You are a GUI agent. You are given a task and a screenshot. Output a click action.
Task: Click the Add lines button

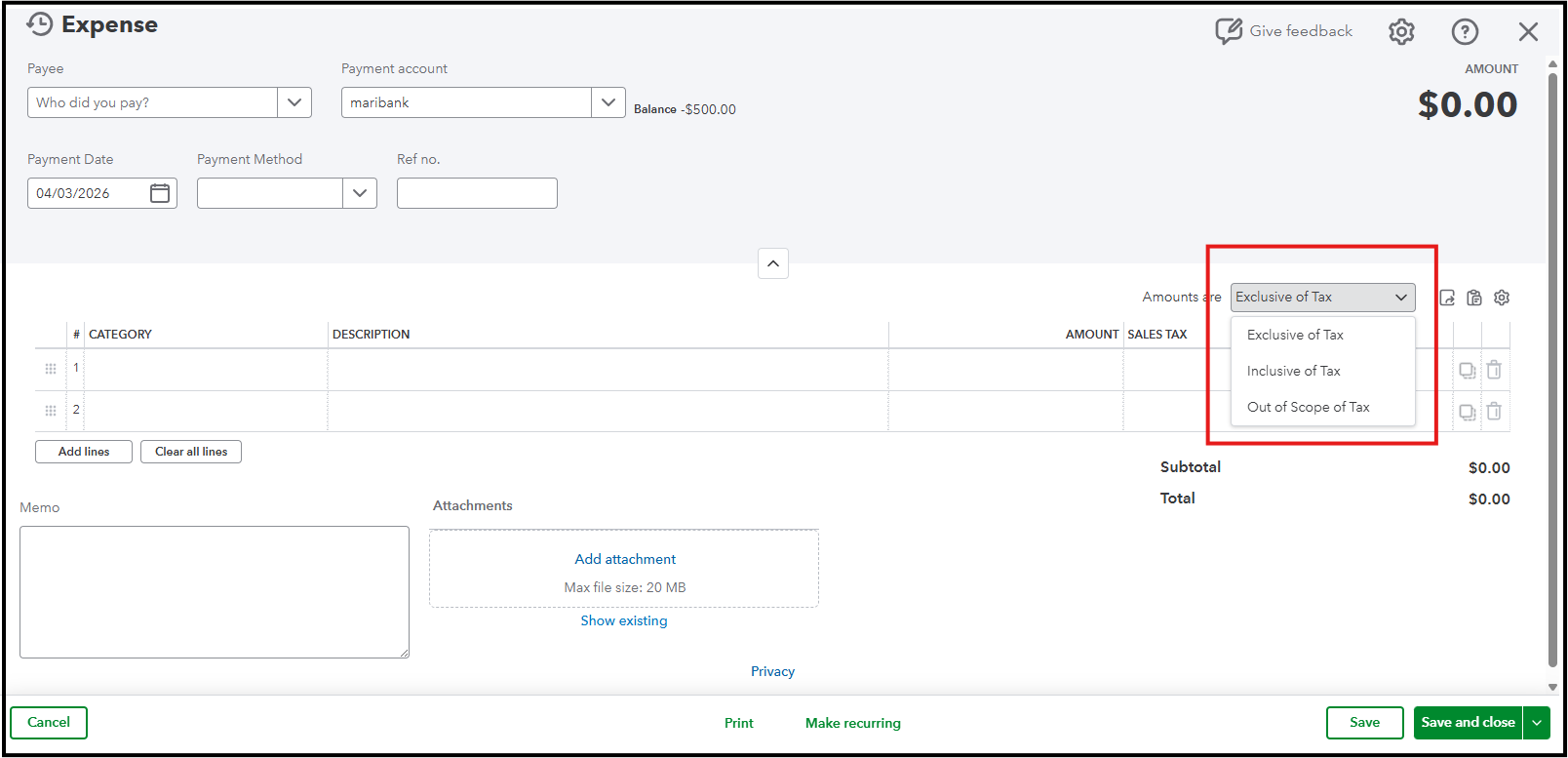coord(84,452)
